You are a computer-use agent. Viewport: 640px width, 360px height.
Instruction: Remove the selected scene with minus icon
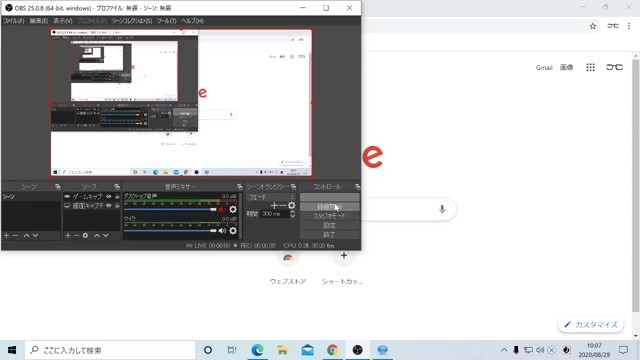[15, 236]
